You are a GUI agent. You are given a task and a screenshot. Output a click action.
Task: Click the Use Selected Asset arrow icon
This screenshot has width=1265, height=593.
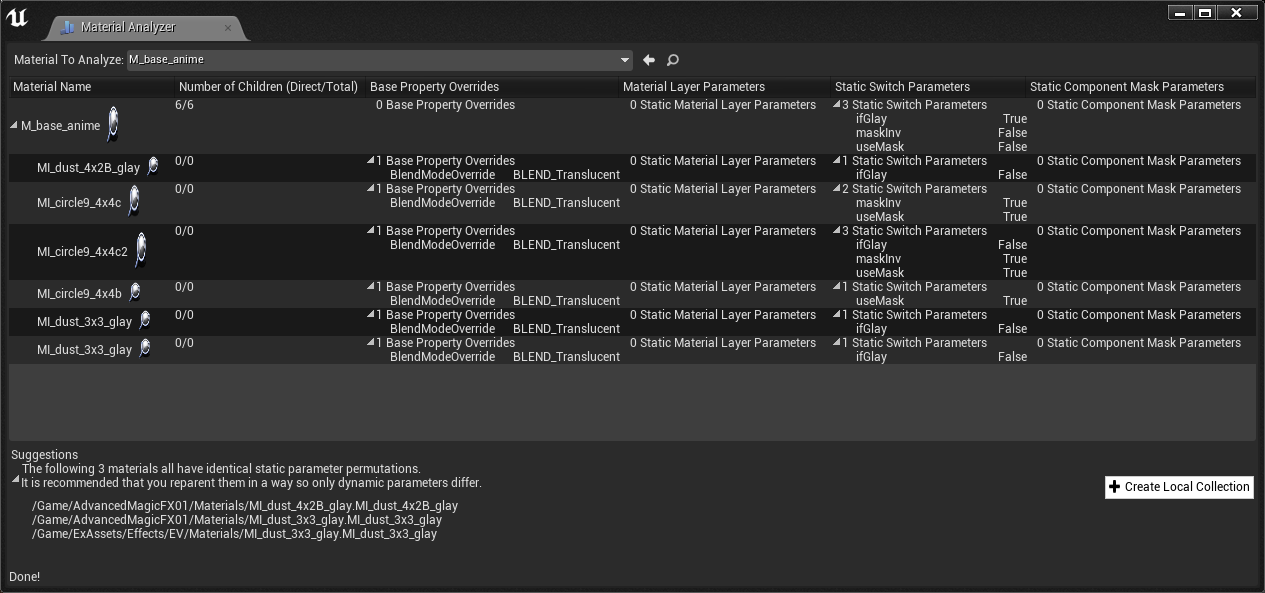point(649,60)
